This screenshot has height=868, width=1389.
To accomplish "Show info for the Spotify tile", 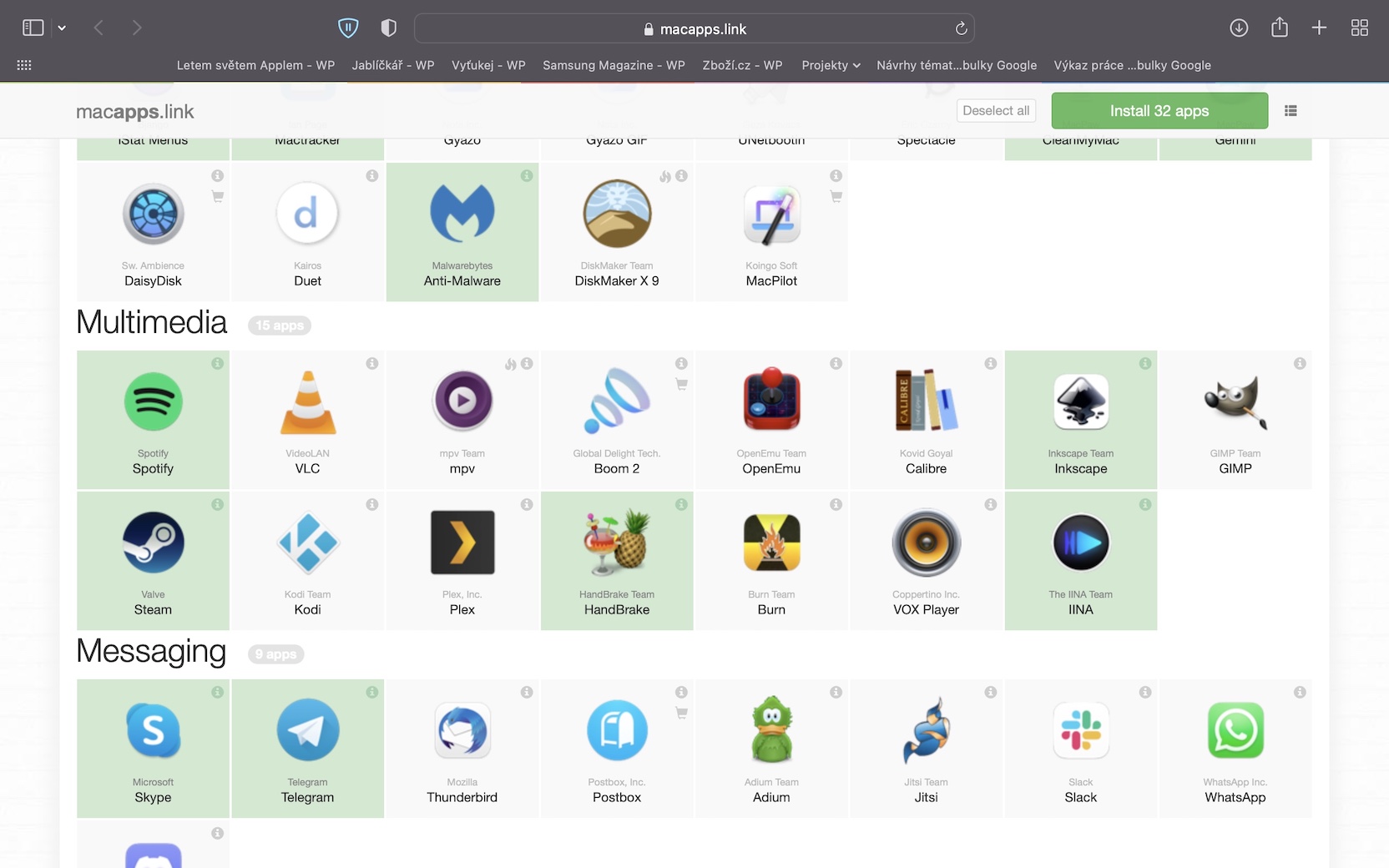I will click(217, 363).
